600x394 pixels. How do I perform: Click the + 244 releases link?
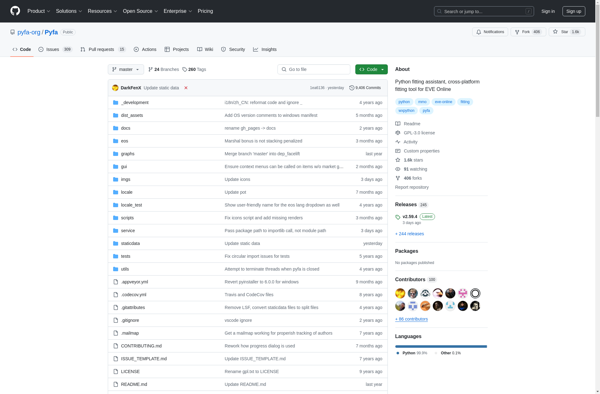409,234
